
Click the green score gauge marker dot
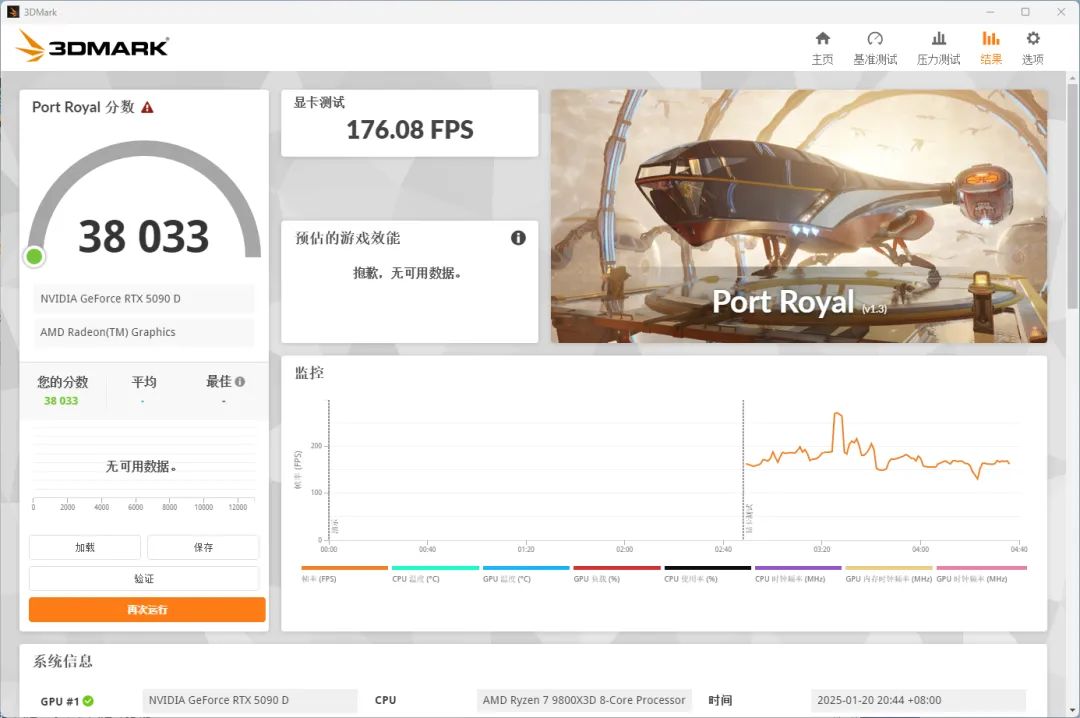(34, 257)
